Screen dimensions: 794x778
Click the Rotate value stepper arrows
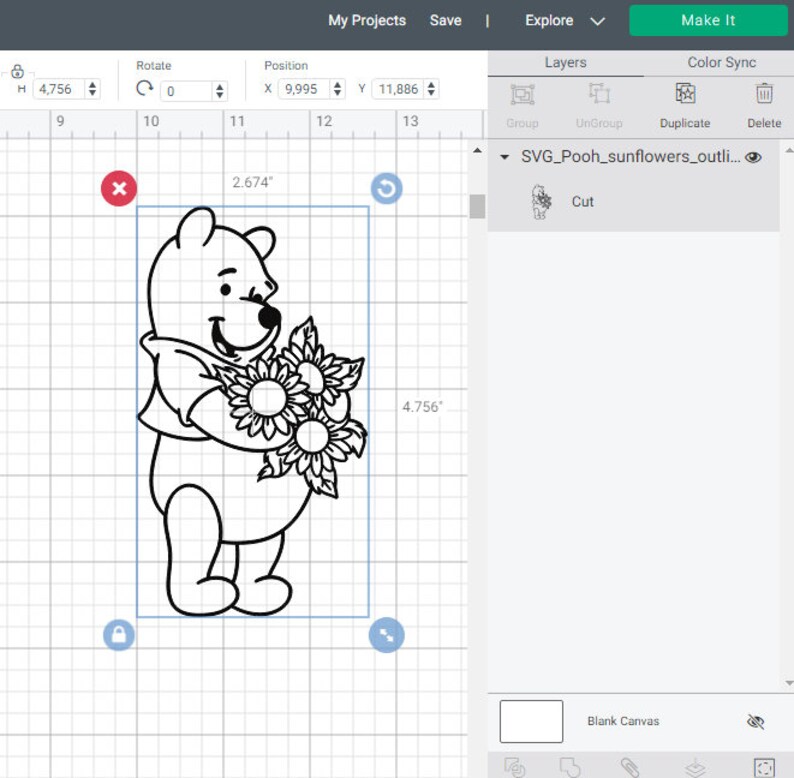(220, 91)
